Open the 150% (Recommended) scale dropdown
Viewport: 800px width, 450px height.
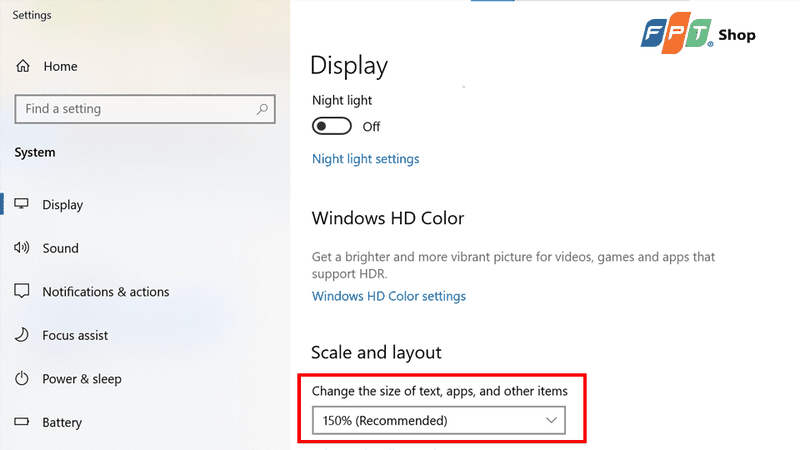point(439,420)
